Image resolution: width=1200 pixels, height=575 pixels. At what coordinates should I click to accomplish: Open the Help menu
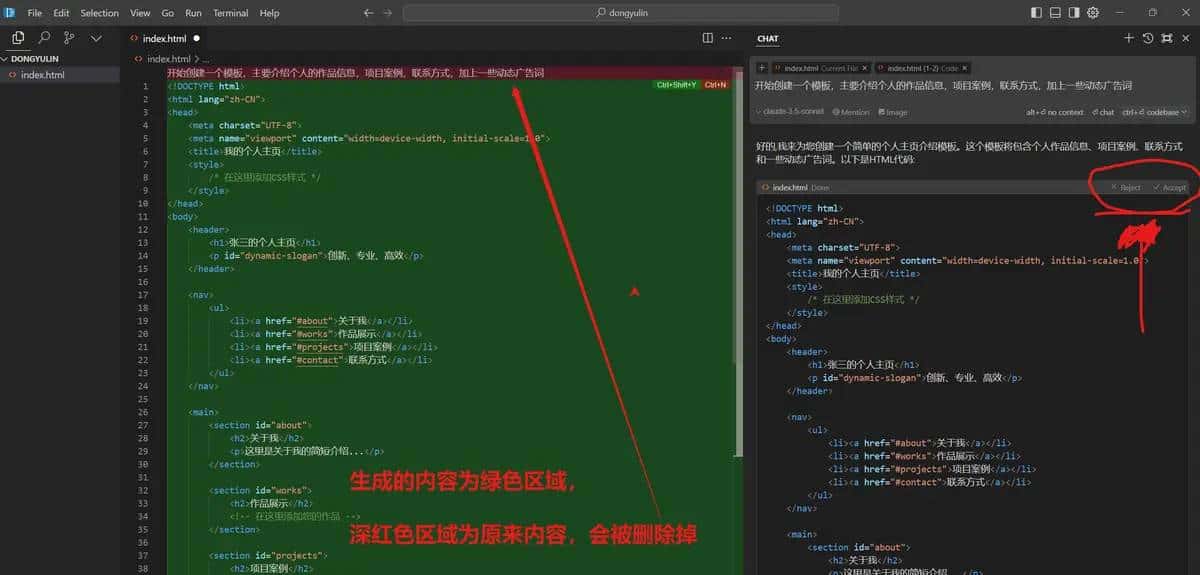tap(269, 13)
